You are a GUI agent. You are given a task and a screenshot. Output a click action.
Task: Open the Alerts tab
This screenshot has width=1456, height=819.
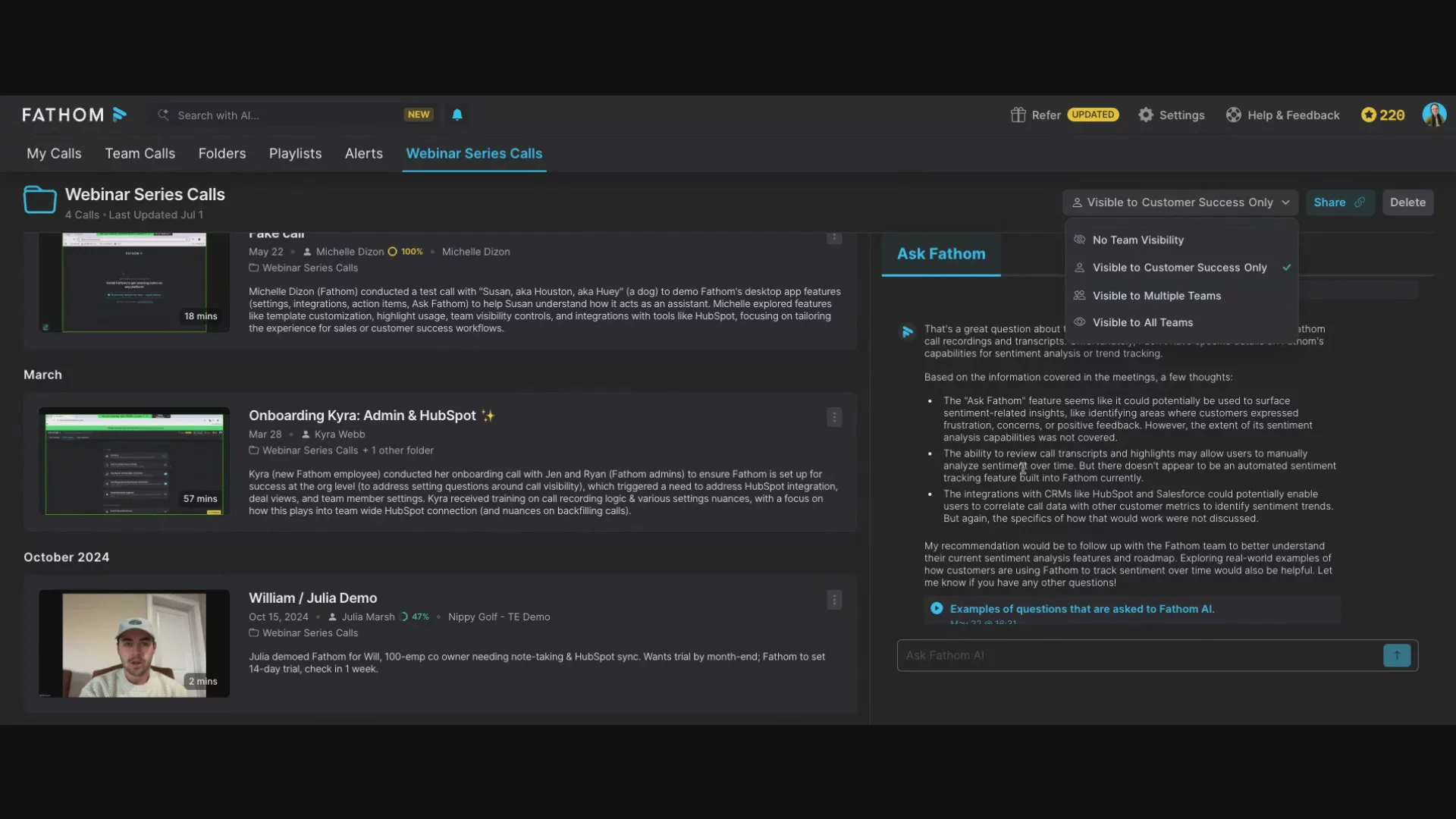pos(364,153)
